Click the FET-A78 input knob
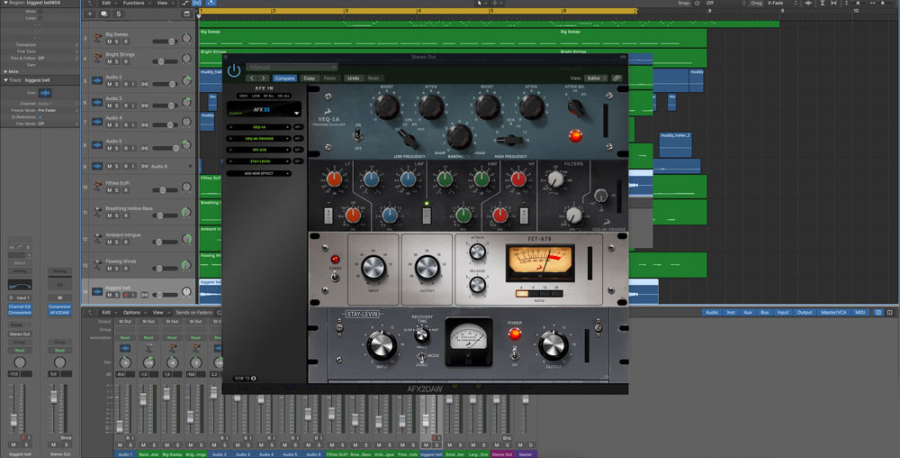Screen dimensions: 900x458 pyautogui.click(x=373, y=268)
